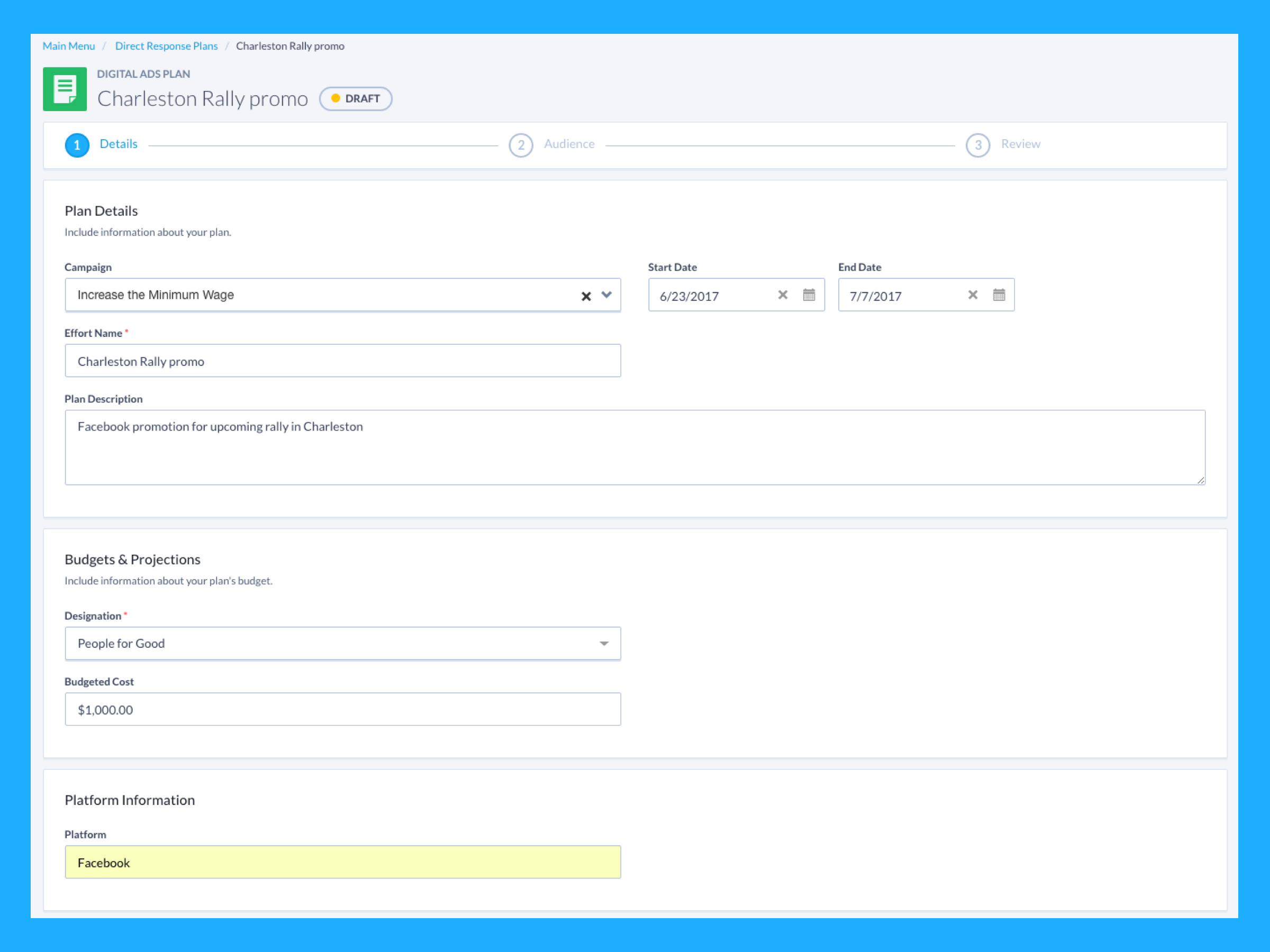Click the Budgeted Cost field
This screenshot has width=1270, height=952.
343,709
